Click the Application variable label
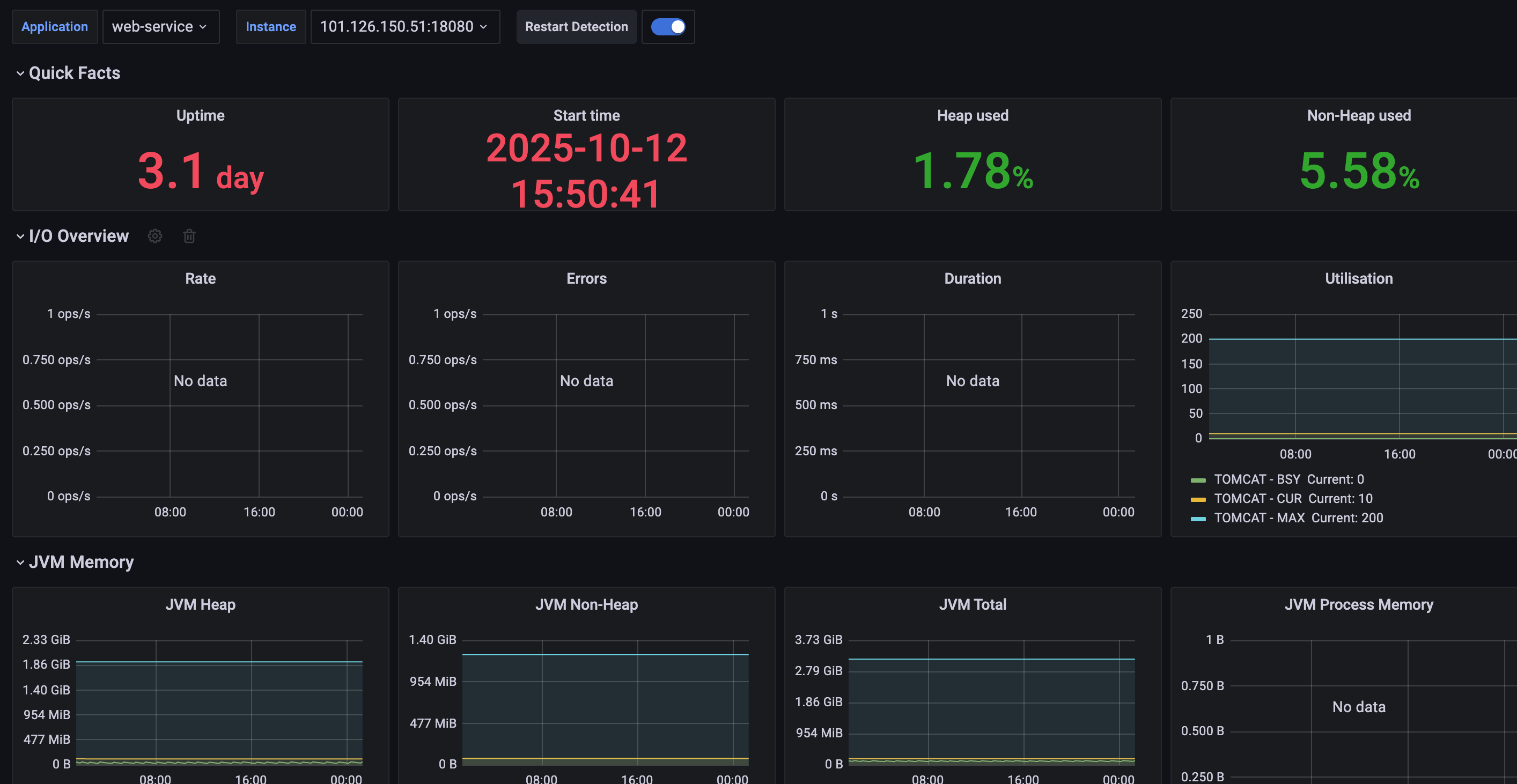The width and height of the screenshot is (1517, 784). 54,26
